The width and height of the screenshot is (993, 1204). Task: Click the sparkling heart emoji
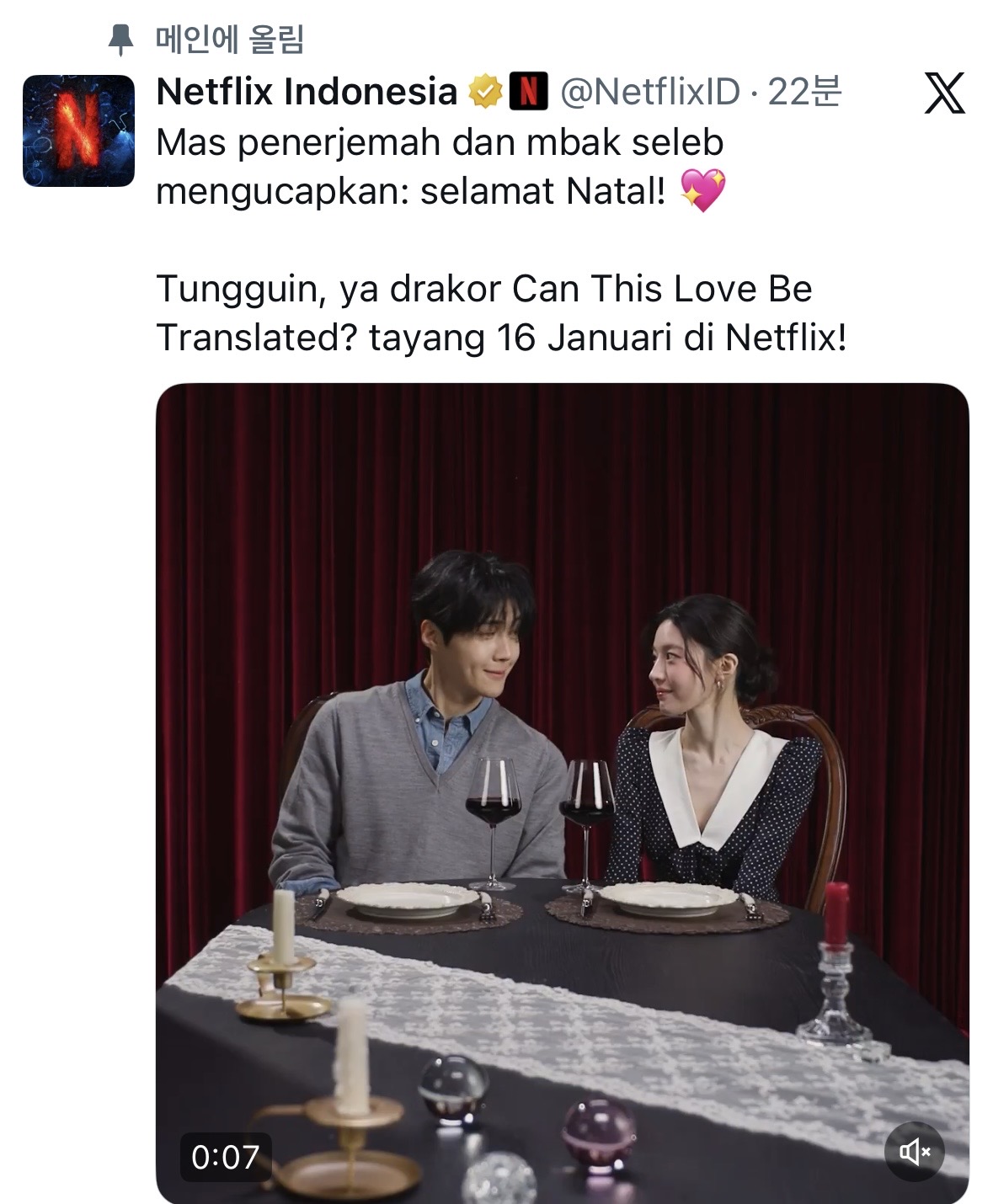[x=702, y=190]
